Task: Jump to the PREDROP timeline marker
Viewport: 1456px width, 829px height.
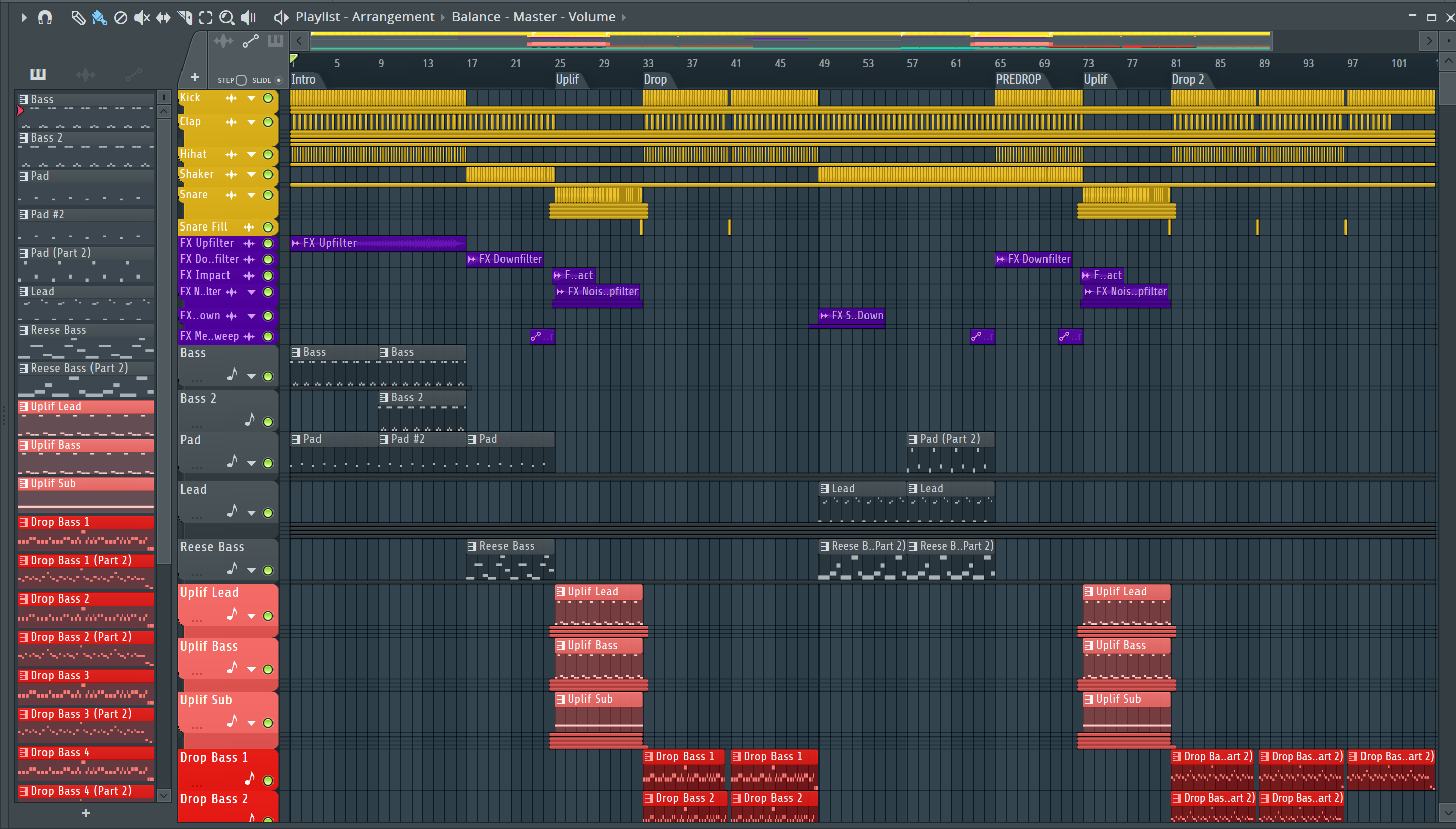Action: [x=1018, y=80]
